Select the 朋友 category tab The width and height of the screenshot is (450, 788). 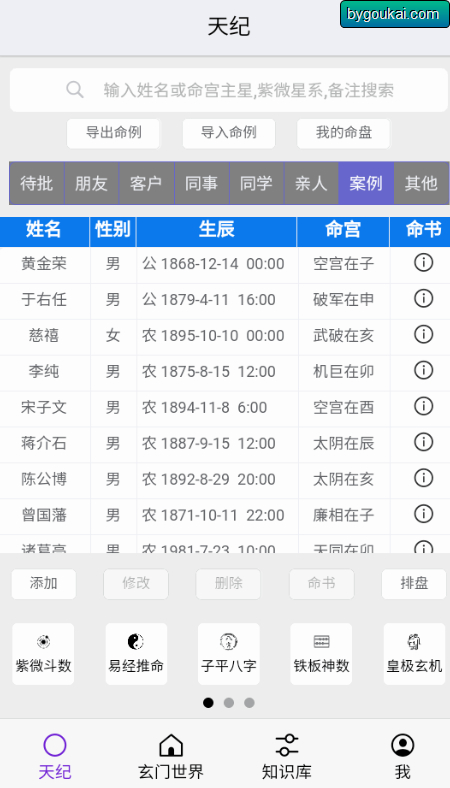[92, 183]
